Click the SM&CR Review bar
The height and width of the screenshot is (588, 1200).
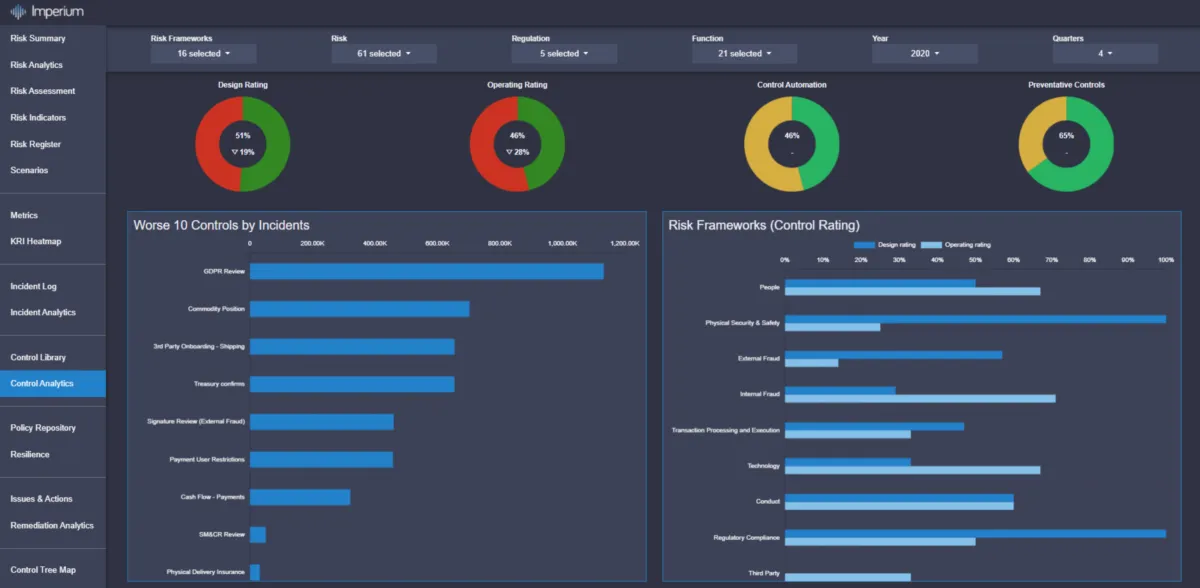(x=258, y=535)
